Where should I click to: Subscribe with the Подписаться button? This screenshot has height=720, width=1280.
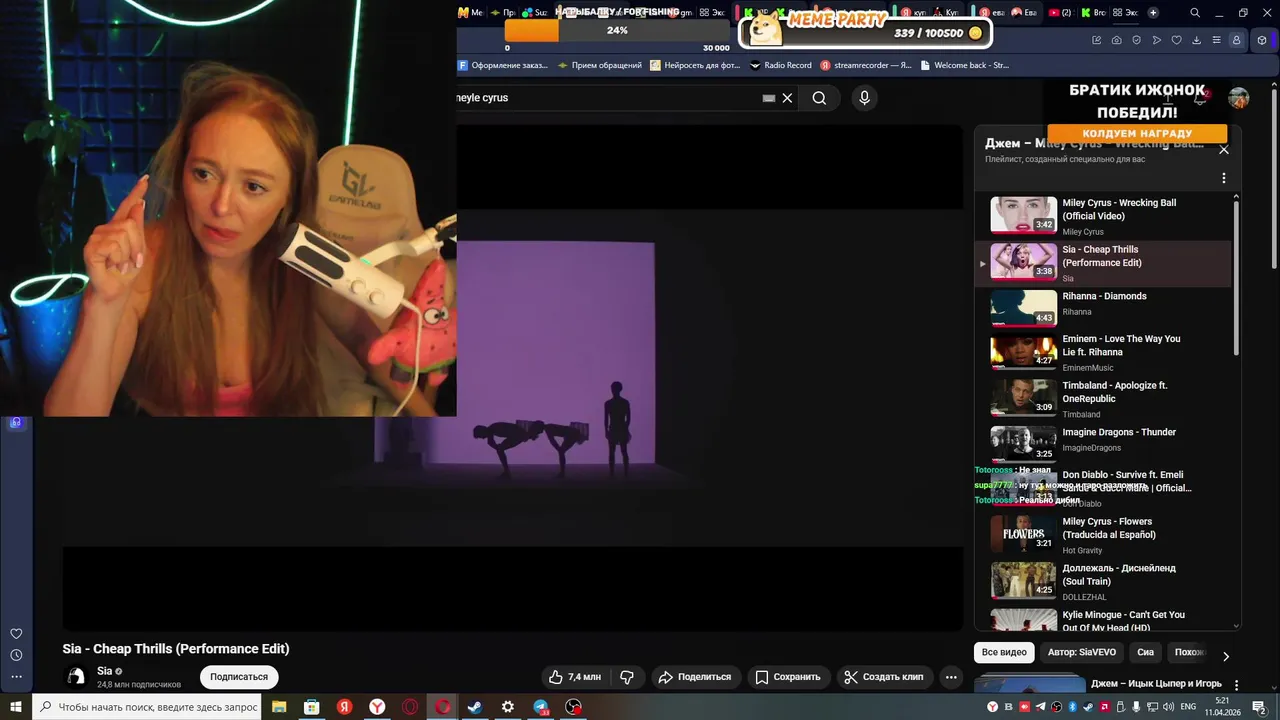[x=239, y=677]
